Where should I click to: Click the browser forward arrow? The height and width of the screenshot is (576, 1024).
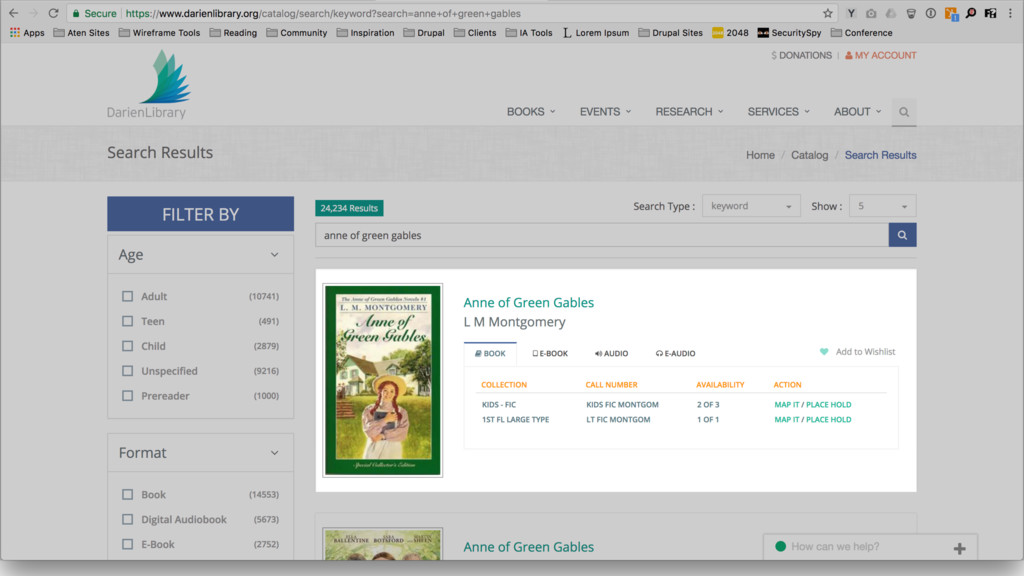click(x=33, y=13)
